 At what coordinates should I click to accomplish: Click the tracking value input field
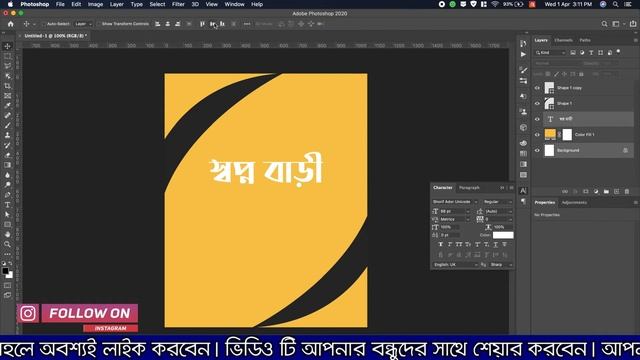[495, 219]
